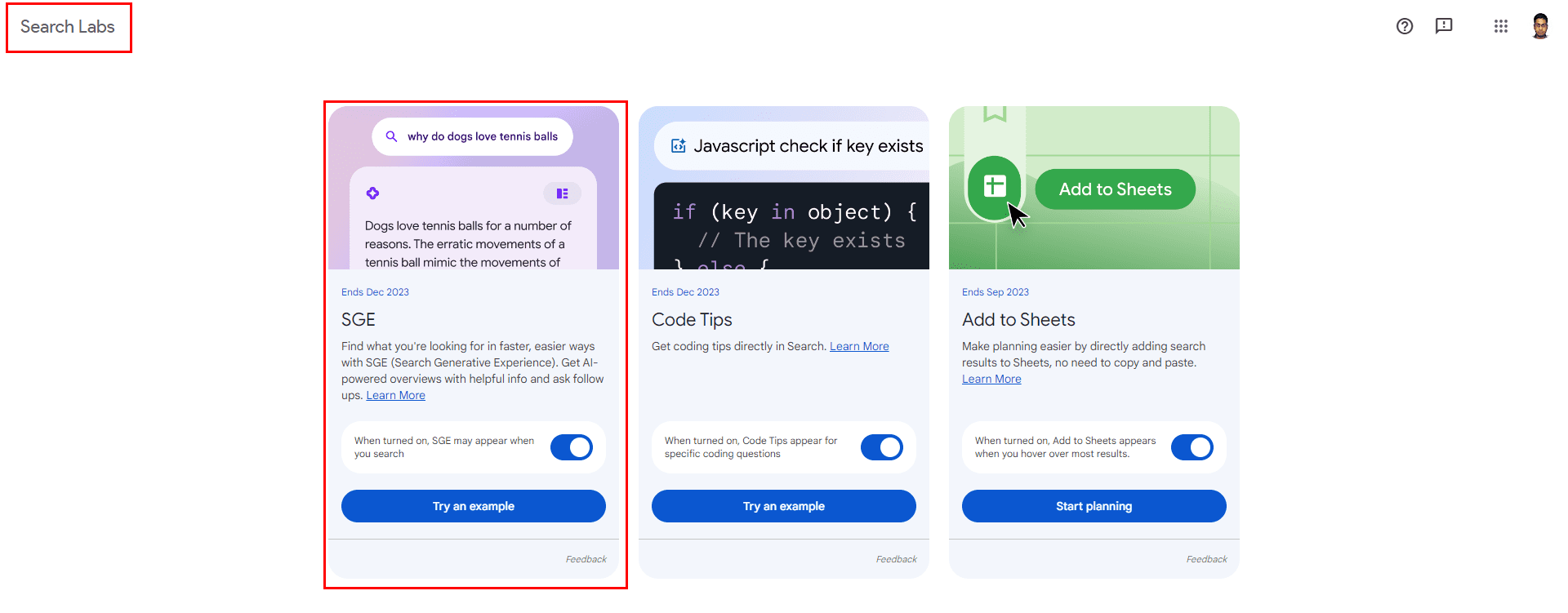Open Learn More link in SGE description
Screen dimensions: 1568x613
tap(395, 395)
